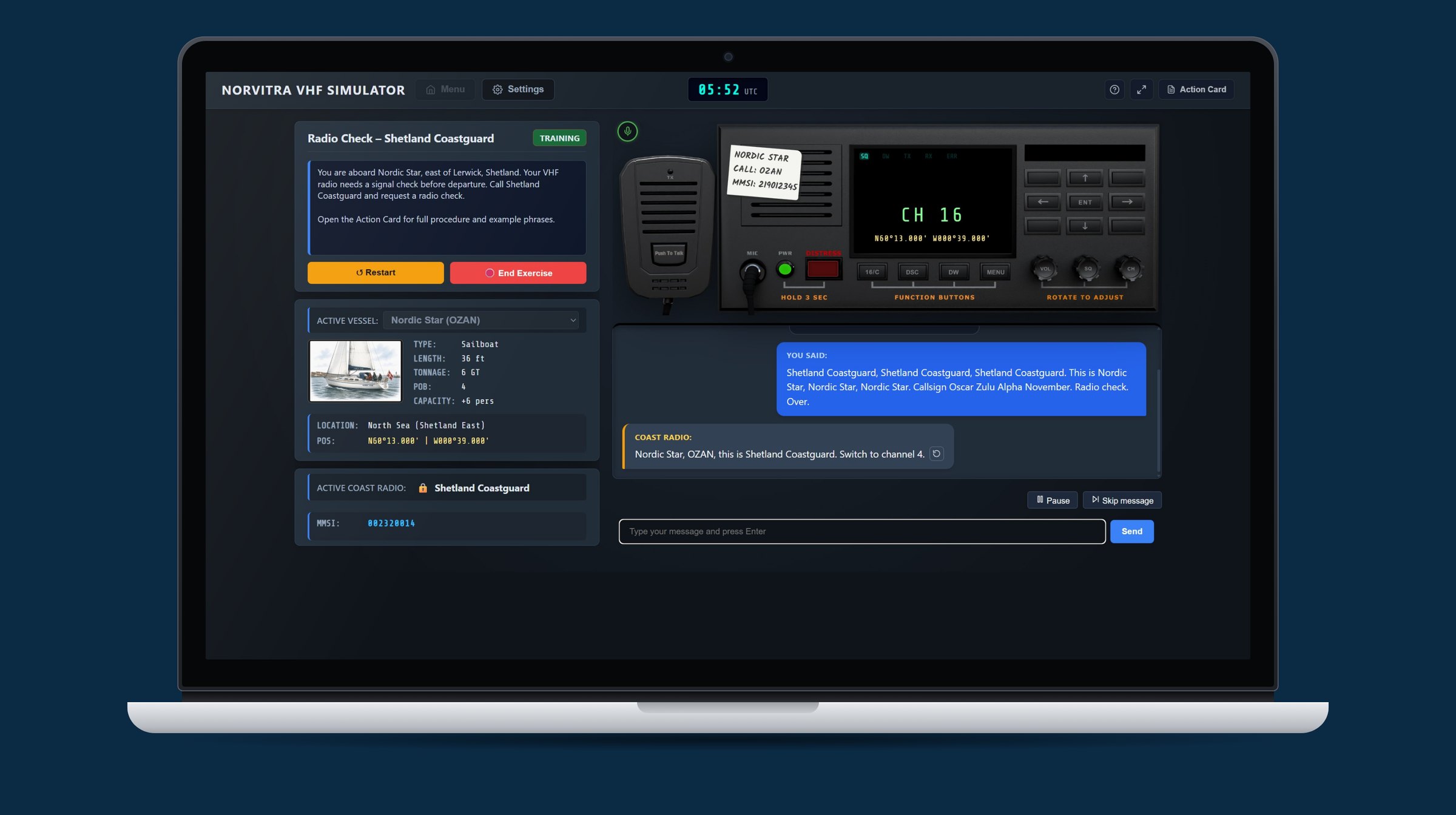Click the message input field
This screenshot has width=1456, height=815.
(x=862, y=531)
